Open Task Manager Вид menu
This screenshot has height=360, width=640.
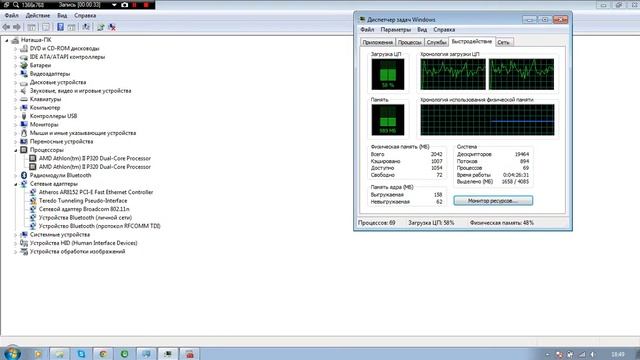(422, 30)
